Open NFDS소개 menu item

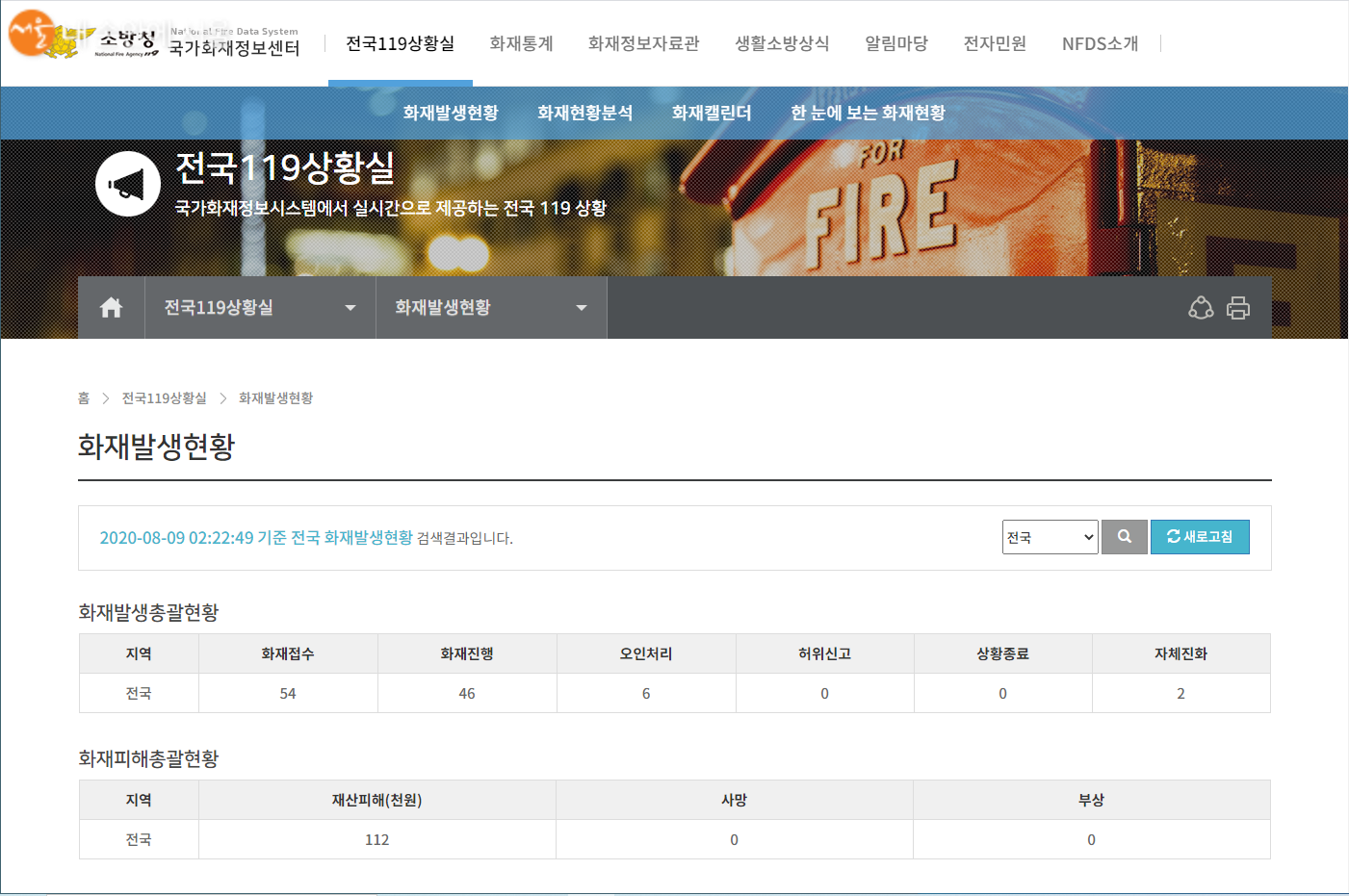coord(1100,43)
